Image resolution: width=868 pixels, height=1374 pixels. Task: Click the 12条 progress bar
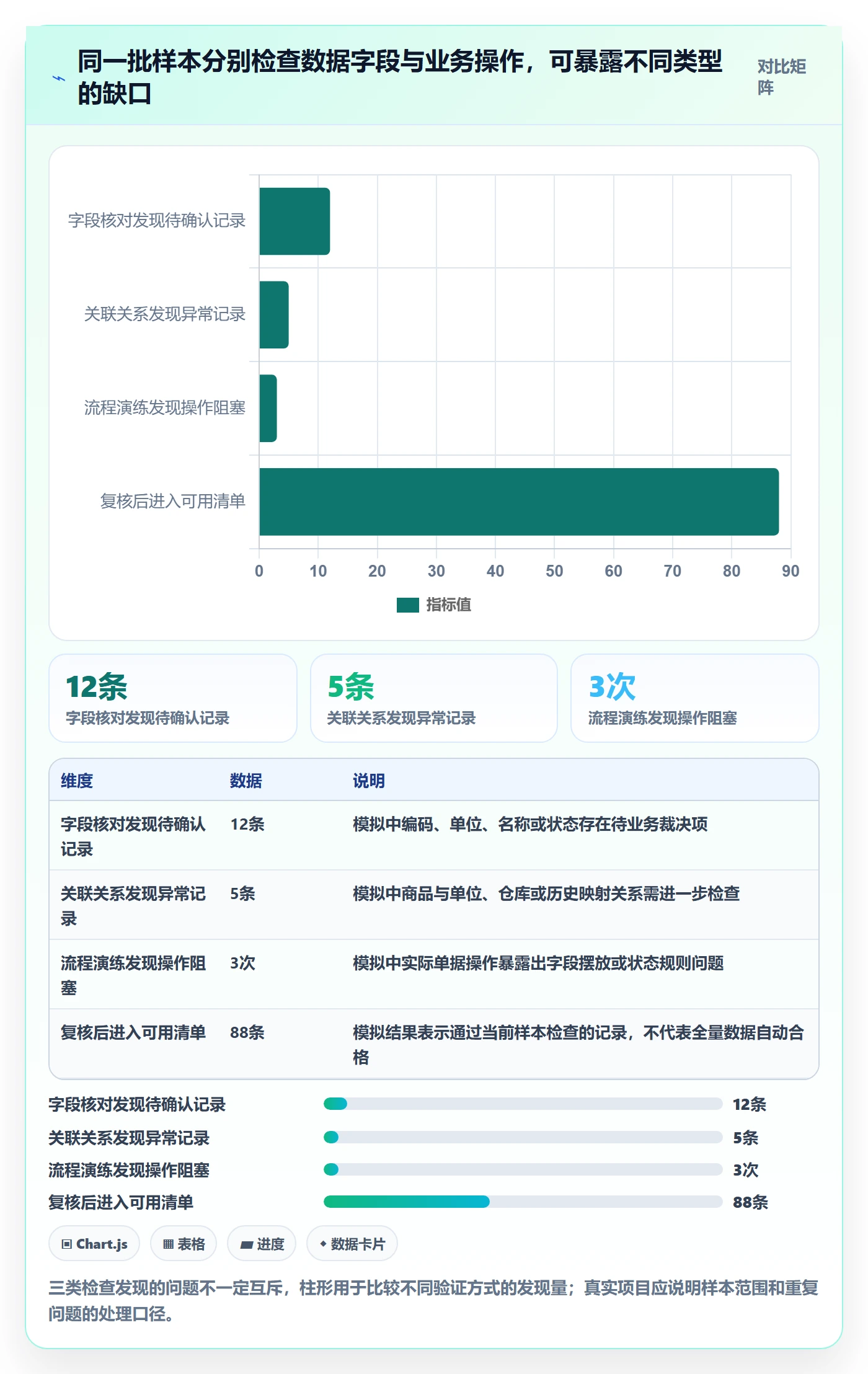point(523,1104)
